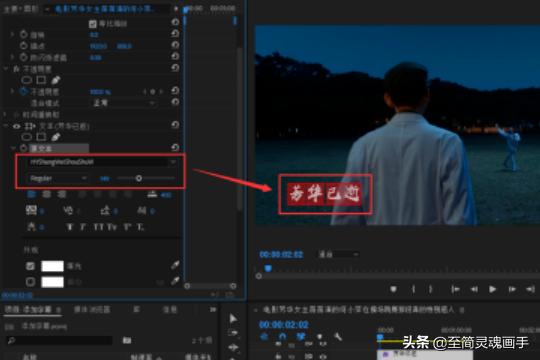The image size is (540, 360).
Task: Toggle stopwatch animation for source text
Action: click(23, 148)
